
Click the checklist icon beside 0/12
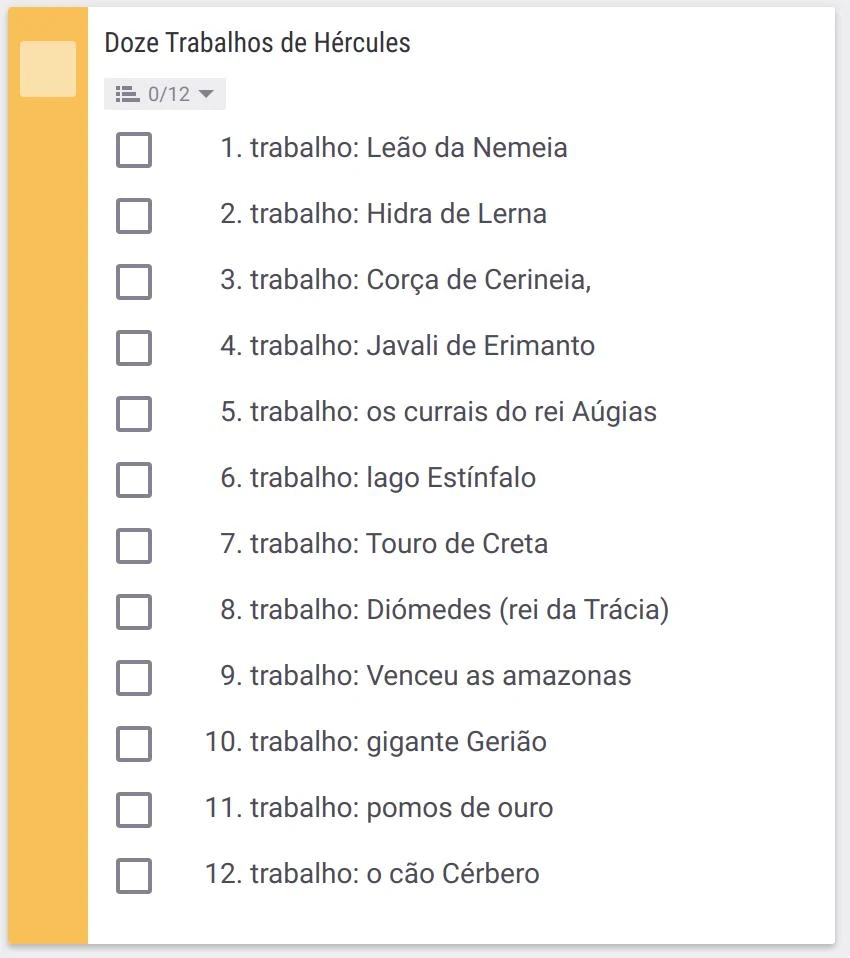click(127, 94)
